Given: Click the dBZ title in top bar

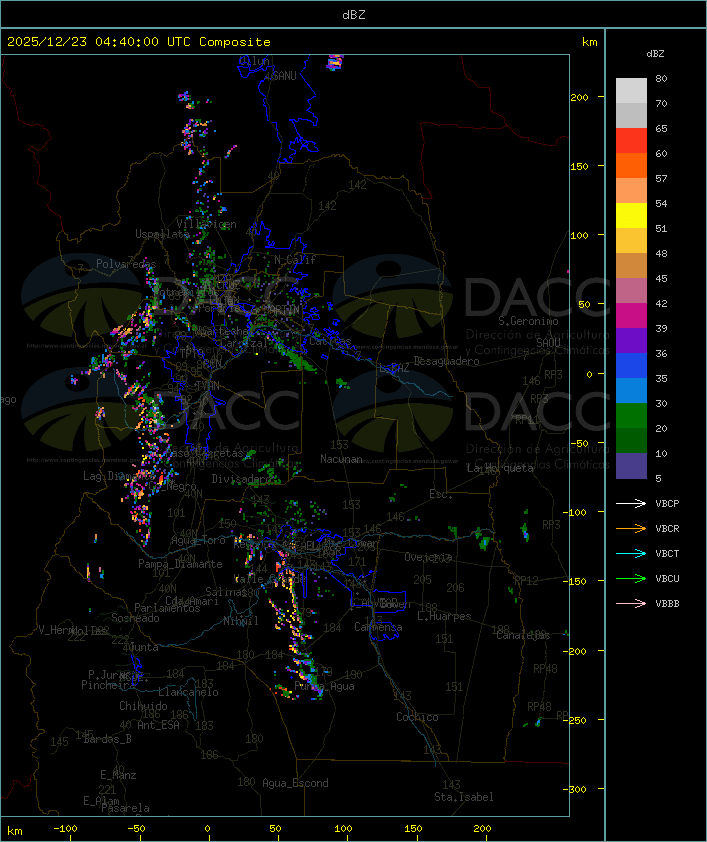Looking at the screenshot, I should (354, 15).
